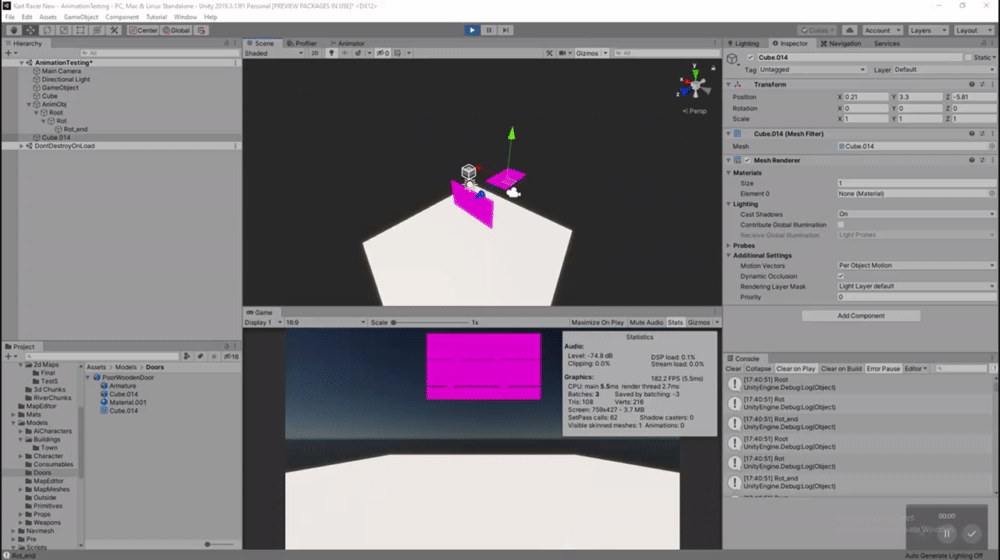The image size is (1000, 560).
Task: Open Mesh object picker circle
Action: tap(992, 146)
